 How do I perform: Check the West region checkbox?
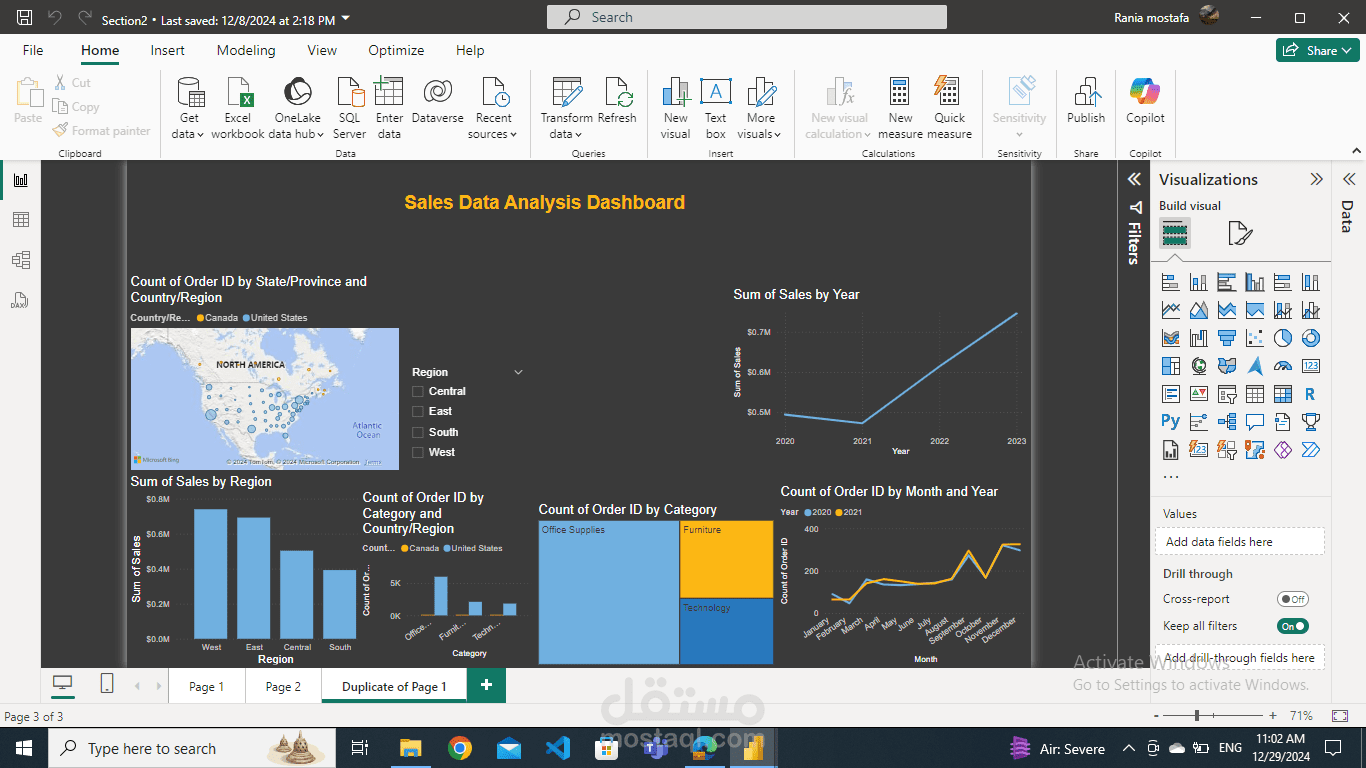(x=418, y=452)
